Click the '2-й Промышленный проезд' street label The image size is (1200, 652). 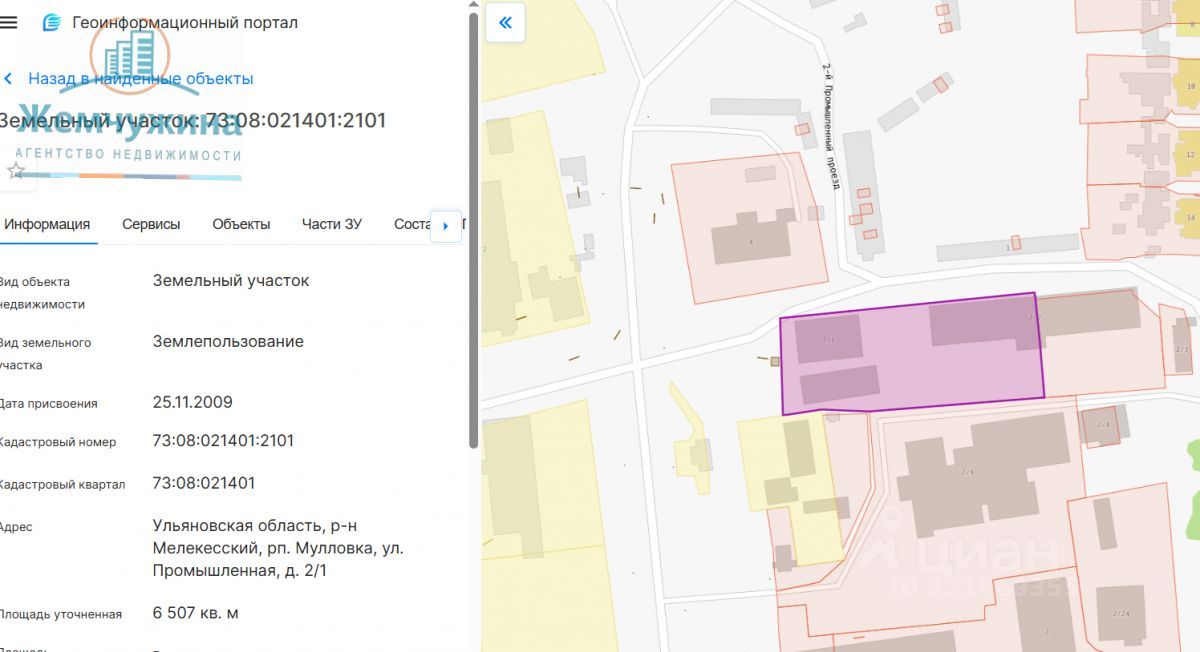point(830,125)
